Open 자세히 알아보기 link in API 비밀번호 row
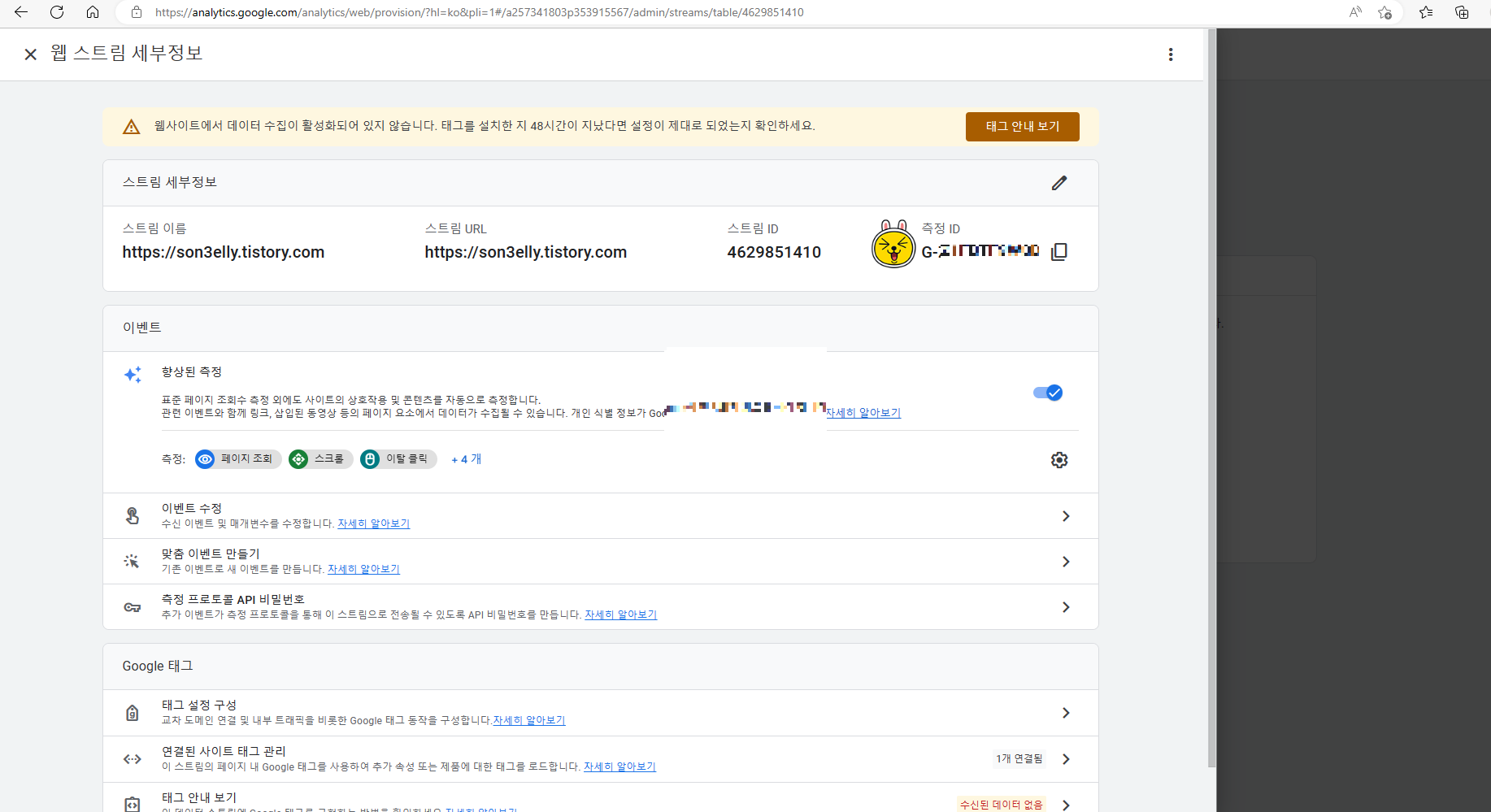 click(621, 615)
